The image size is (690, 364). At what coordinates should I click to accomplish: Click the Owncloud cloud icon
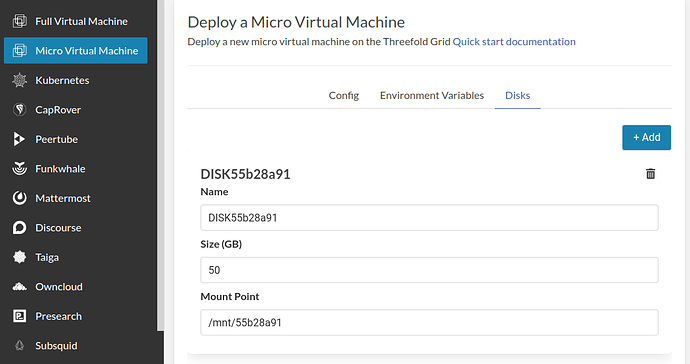pos(19,287)
